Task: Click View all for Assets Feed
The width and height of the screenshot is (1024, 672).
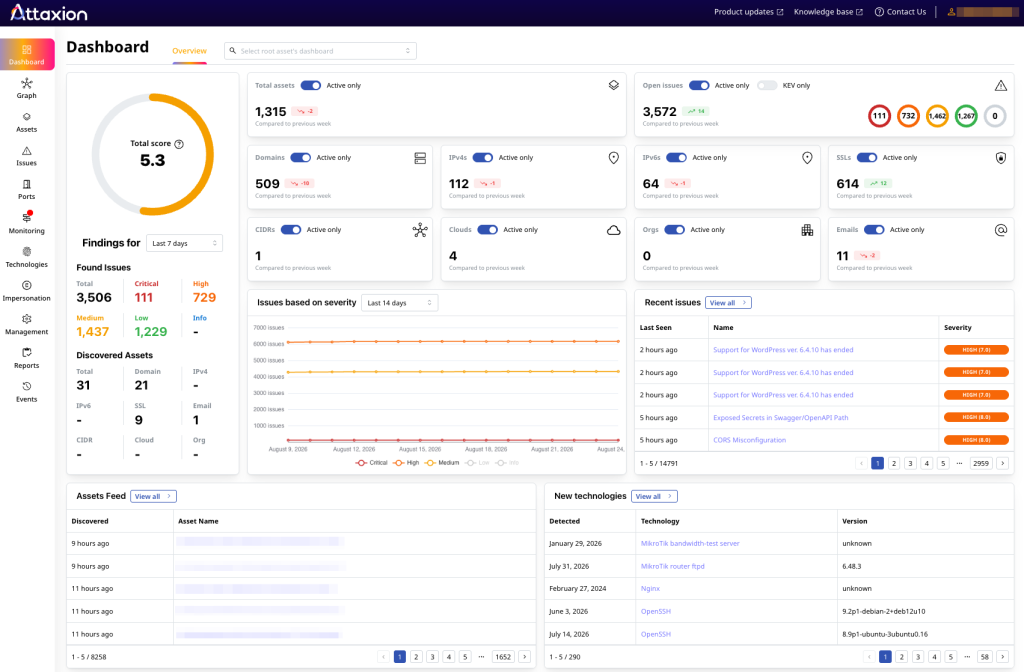Action: point(153,496)
